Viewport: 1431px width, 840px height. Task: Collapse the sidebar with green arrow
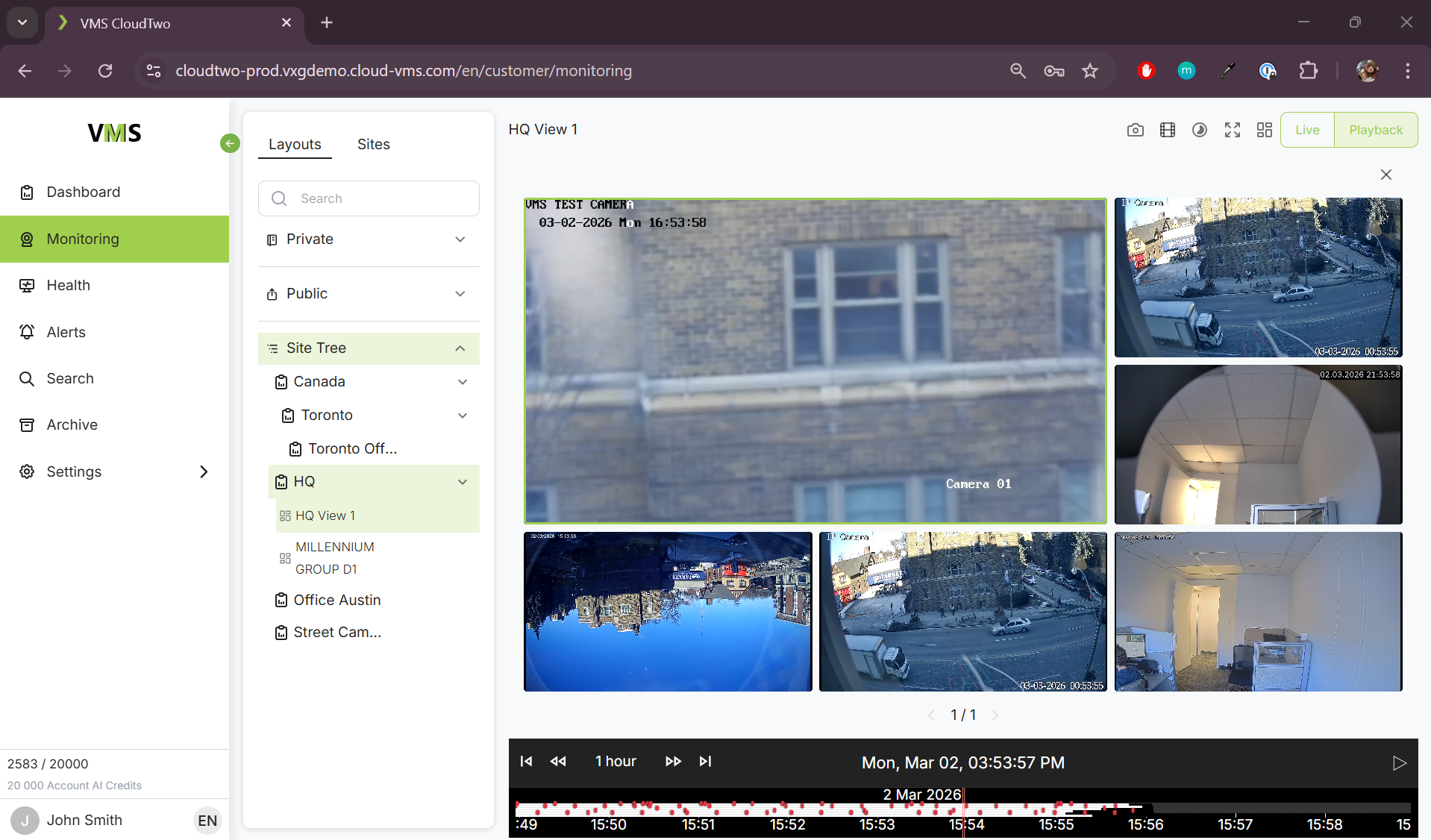(x=230, y=143)
